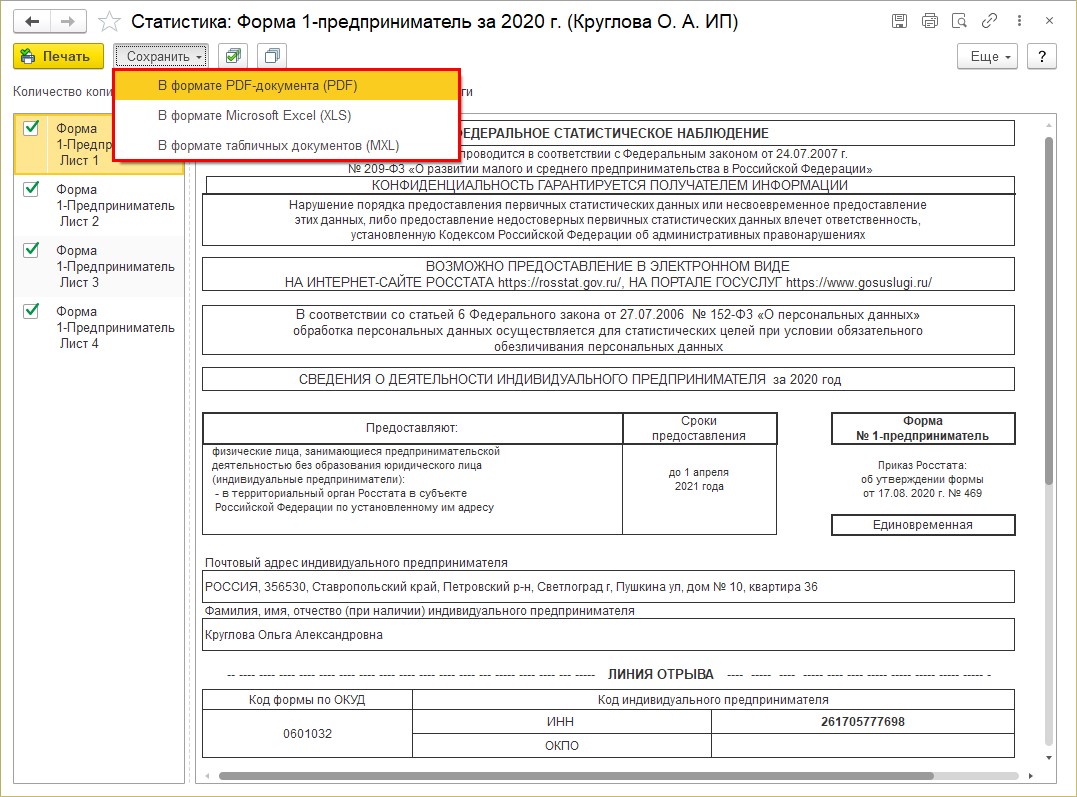Image resolution: width=1077 pixels, height=797 pixels.
Task: Go back with the left arrow button
Action: [32, 22]
